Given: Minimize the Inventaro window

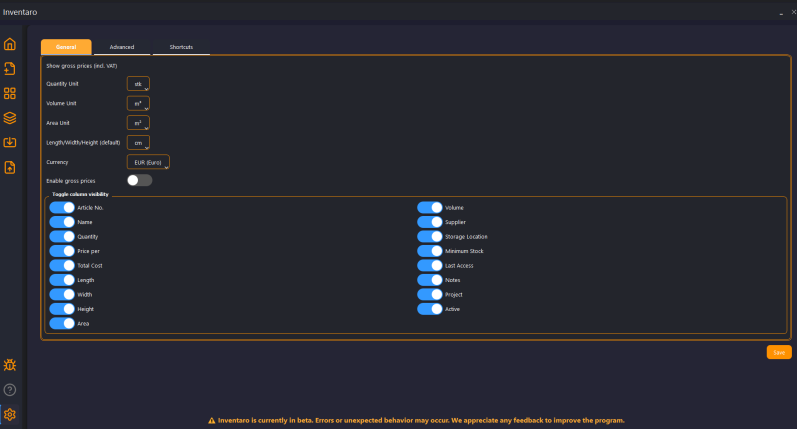Looking at the screenshot, I should (x=781, y=13).
